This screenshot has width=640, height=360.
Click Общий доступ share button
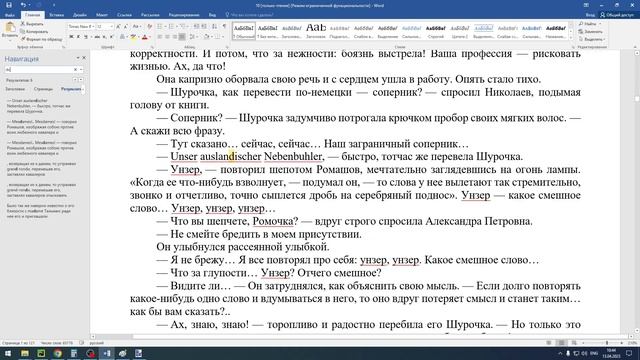tap(617, 15)
